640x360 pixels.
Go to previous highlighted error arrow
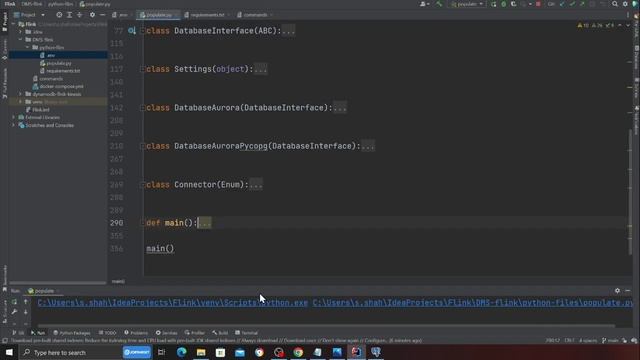pyautogui.click(x=620, y=25)
